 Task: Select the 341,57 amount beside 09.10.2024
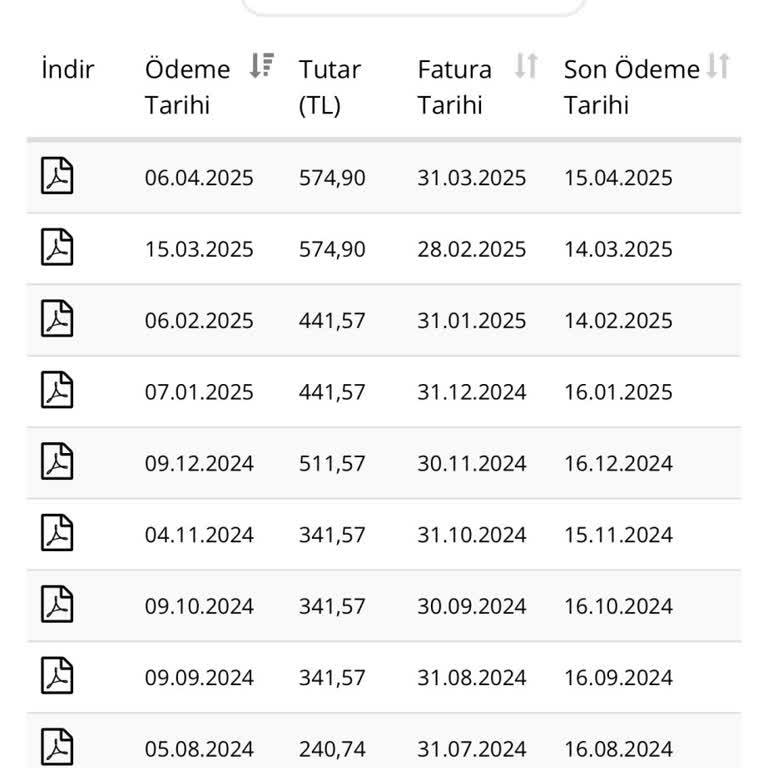[x=332, y=607]
